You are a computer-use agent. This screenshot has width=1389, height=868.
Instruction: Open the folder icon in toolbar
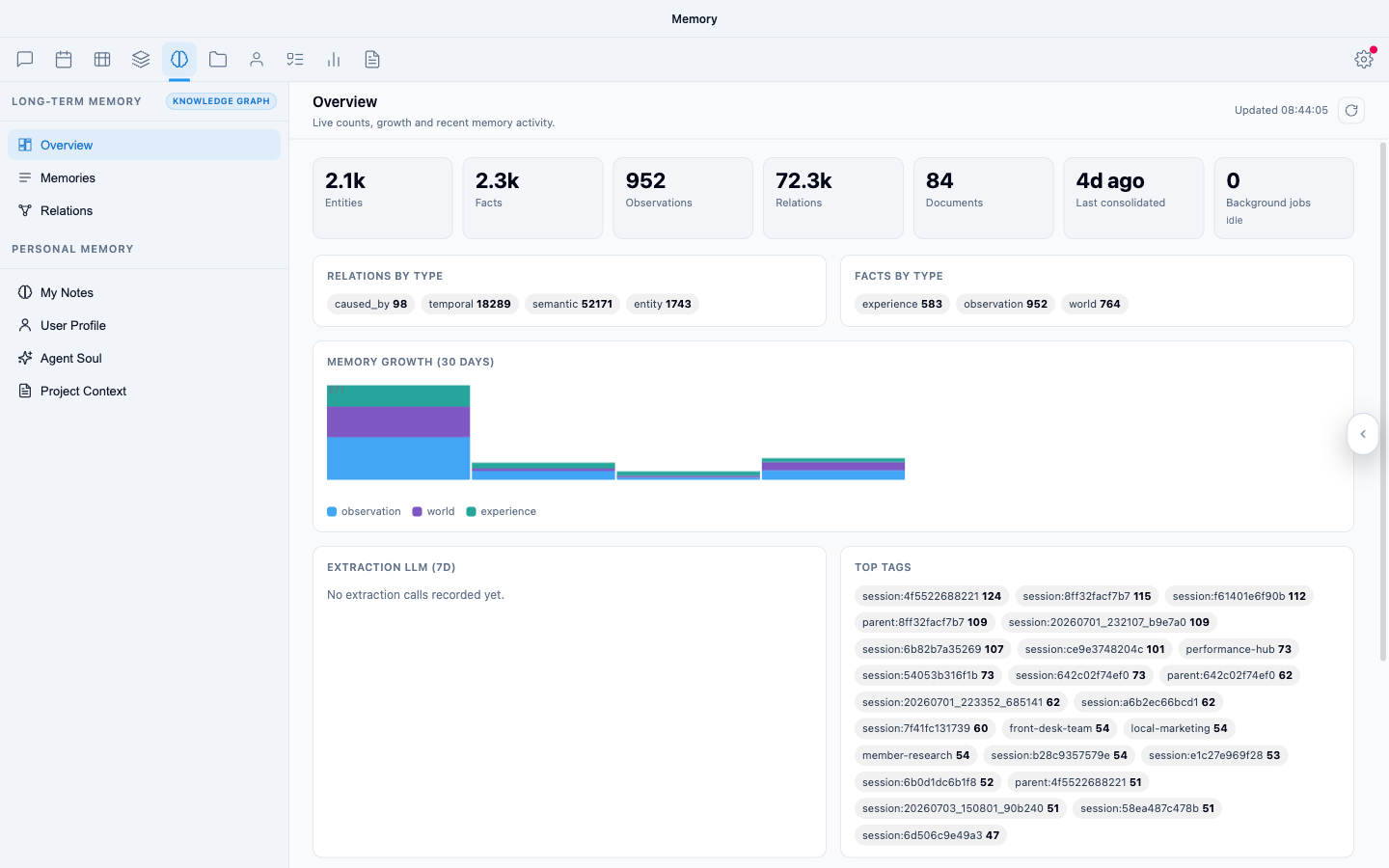tap(218, 60)
